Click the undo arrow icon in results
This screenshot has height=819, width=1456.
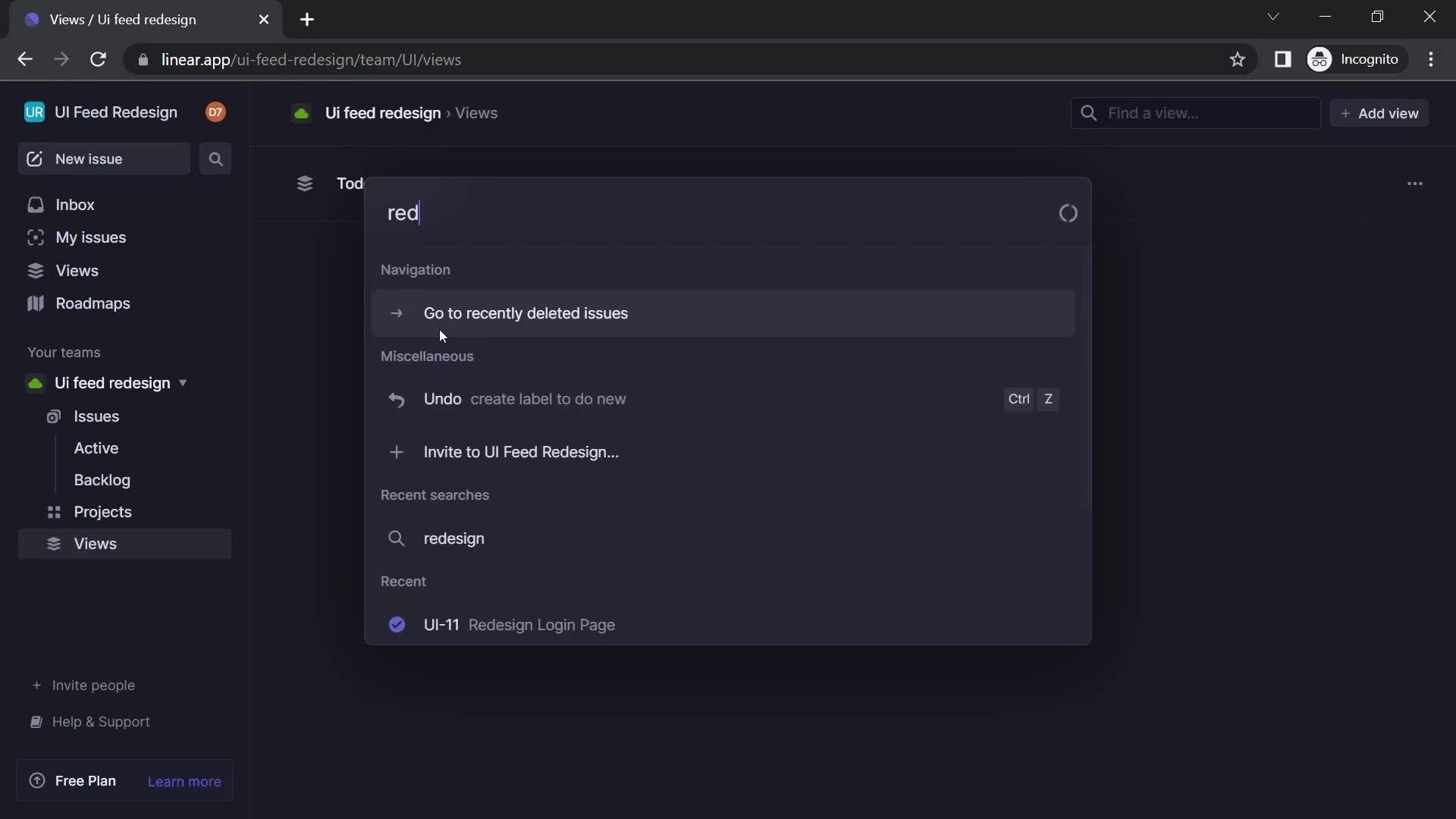pyautogui.click(x=396, y=399)
